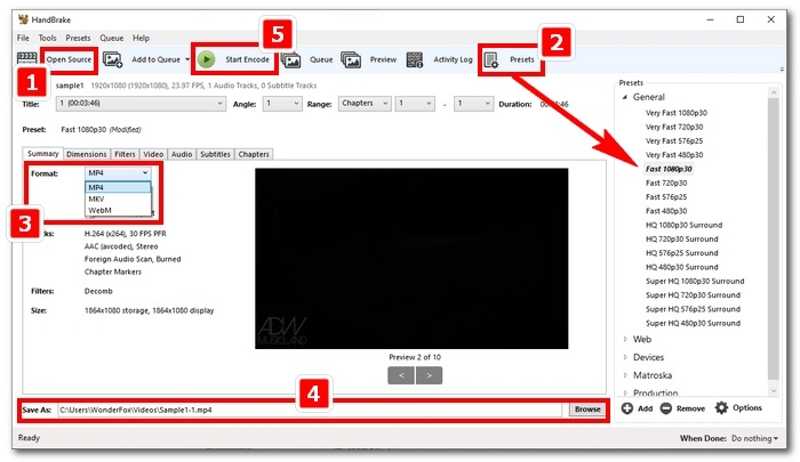Screen dimensions: 800x462
Task: Select the HQ 1080p30 Surround preset
Action: pyautogui.click(x=684, y=225)
